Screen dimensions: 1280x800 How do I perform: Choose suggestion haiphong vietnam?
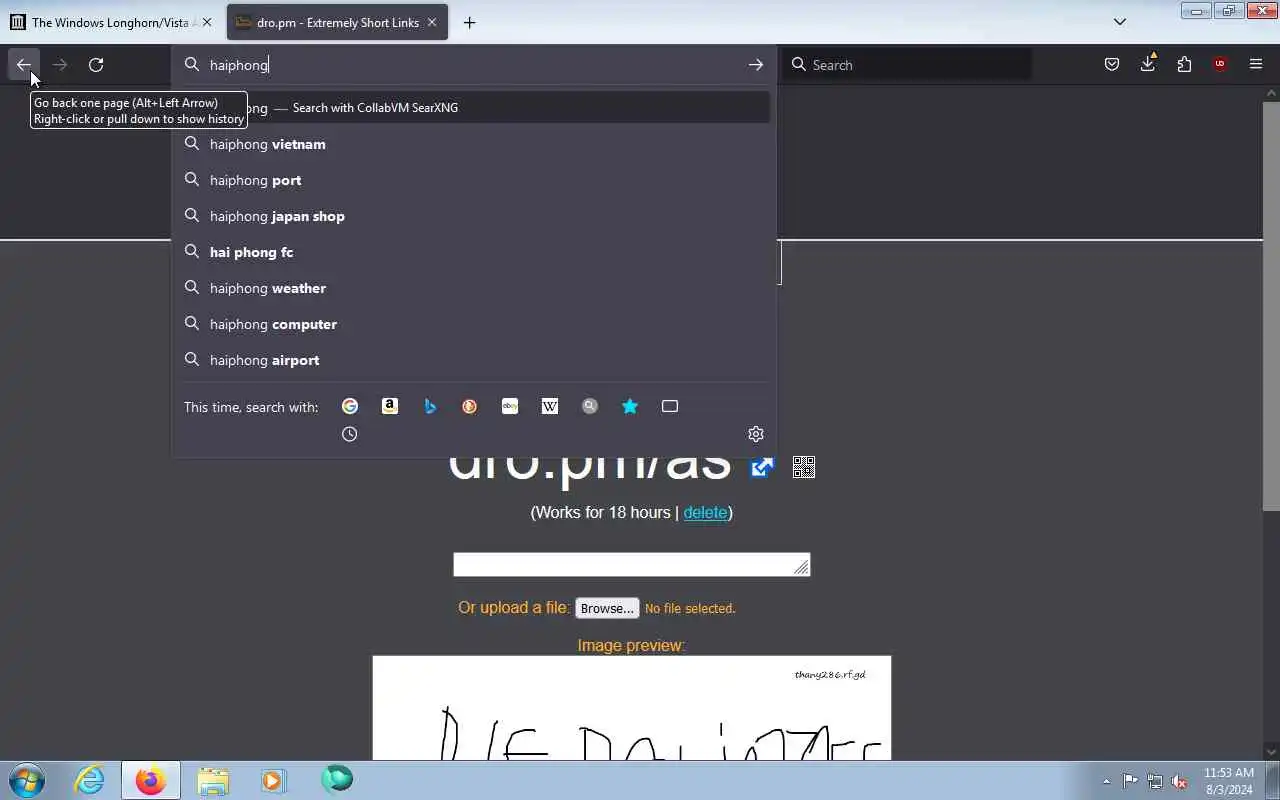[x=474, y=144]
